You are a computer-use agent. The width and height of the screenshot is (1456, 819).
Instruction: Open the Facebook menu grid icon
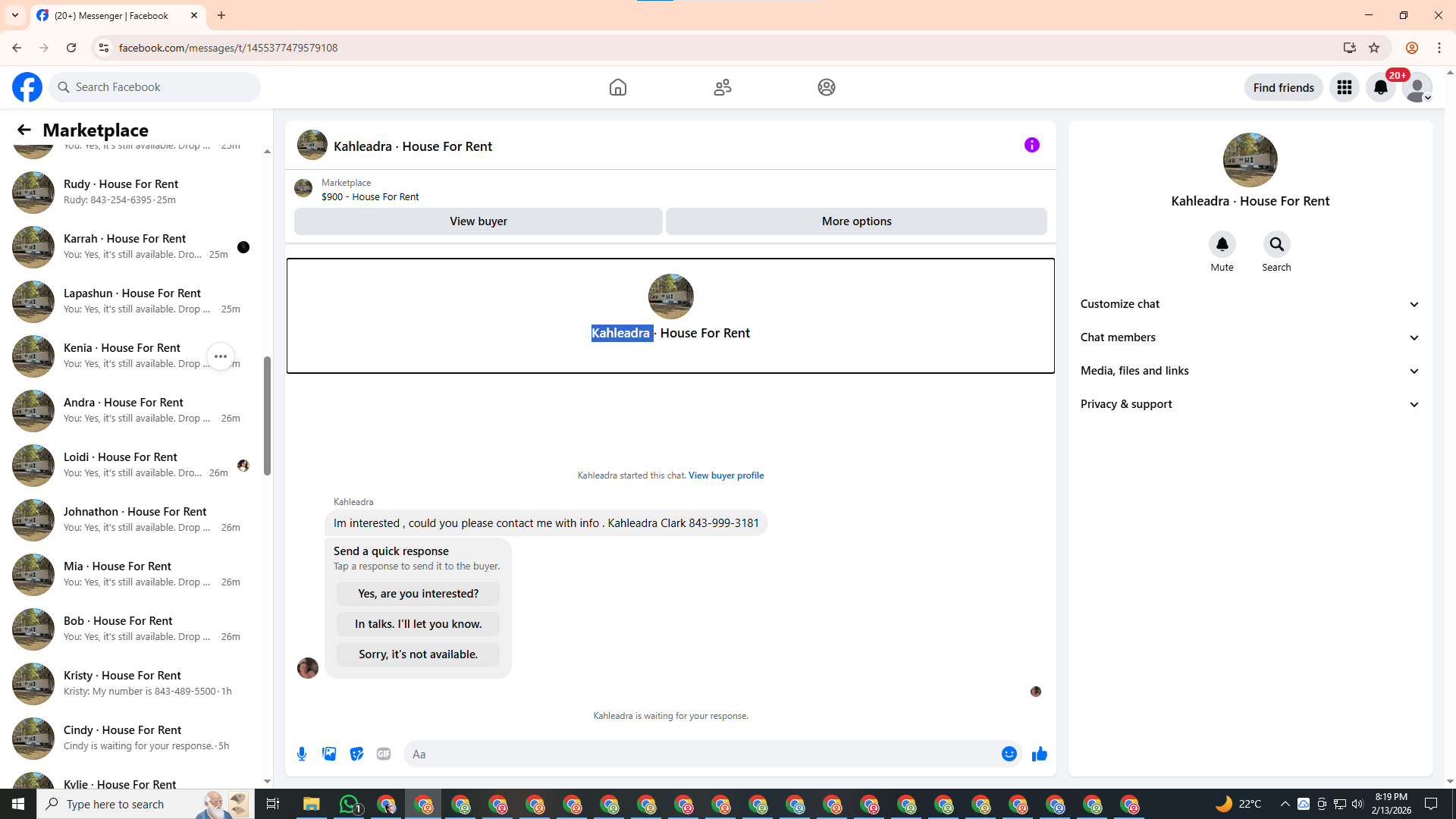[x=1345, y=87]
